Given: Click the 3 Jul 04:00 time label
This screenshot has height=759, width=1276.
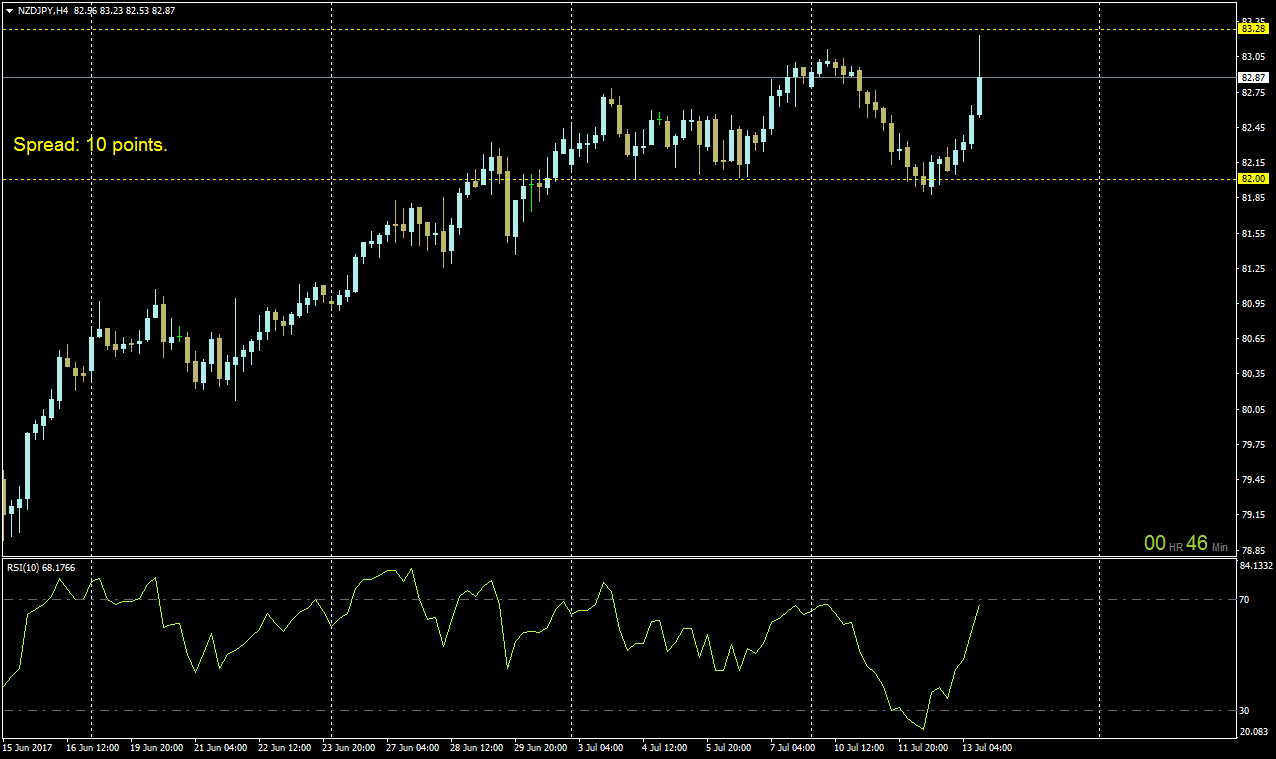Looking at the screenshot, I should point(602,747).
